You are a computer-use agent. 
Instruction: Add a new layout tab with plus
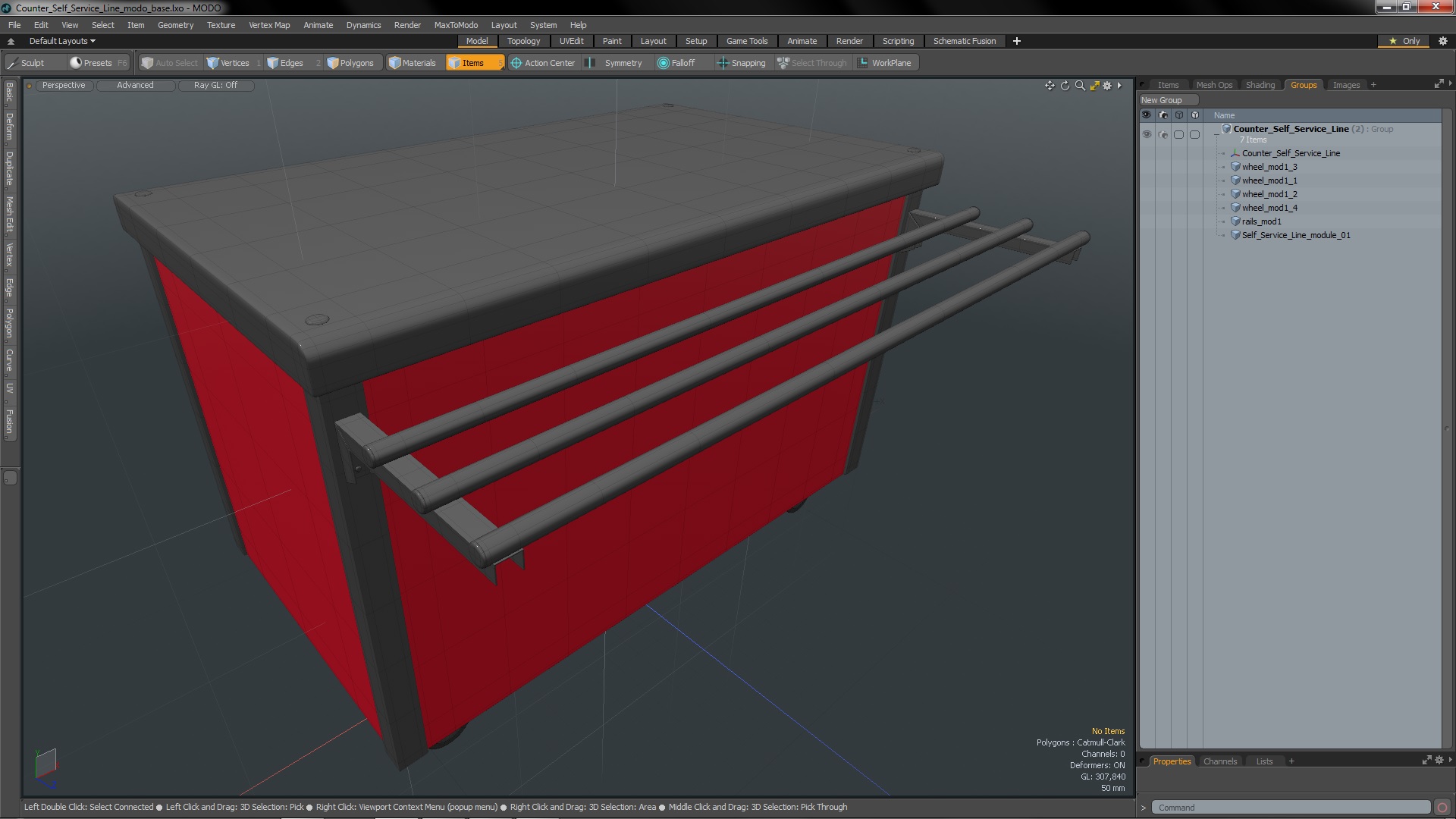tap(1017, 41)
